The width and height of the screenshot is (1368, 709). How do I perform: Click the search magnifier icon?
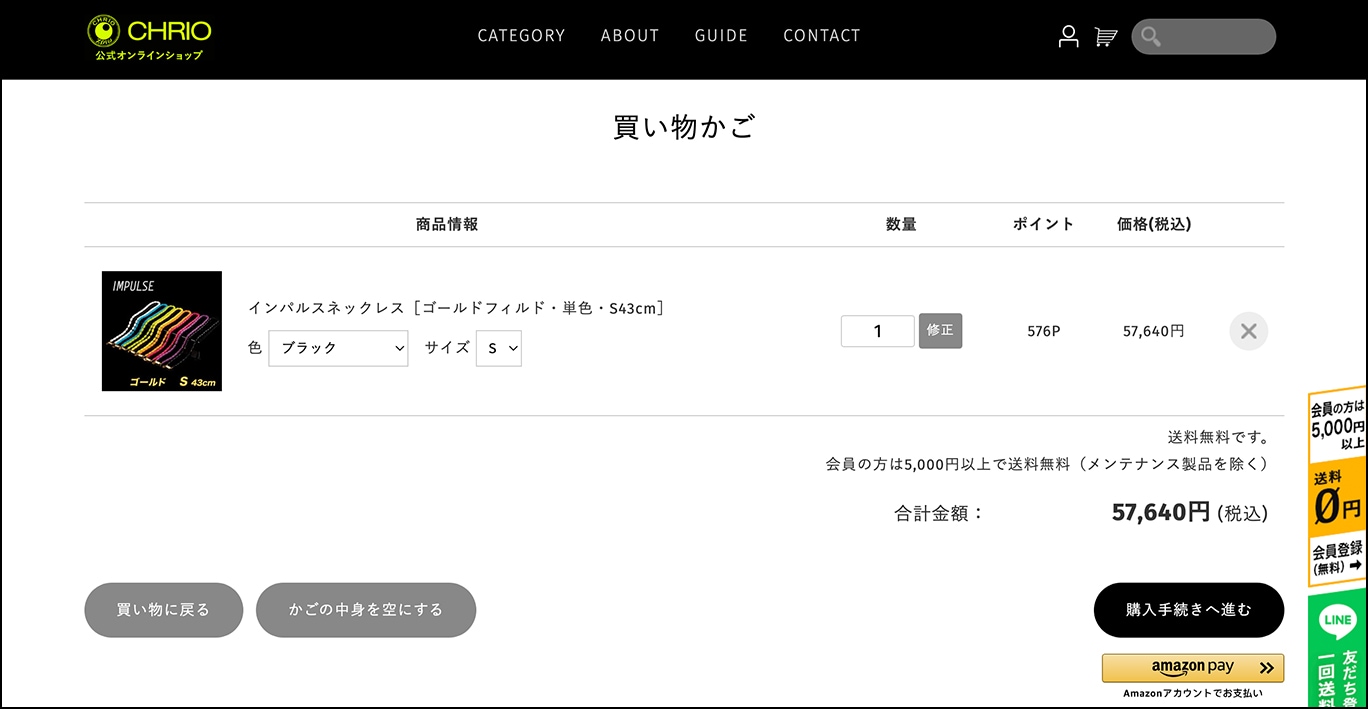coord(1151,37)
